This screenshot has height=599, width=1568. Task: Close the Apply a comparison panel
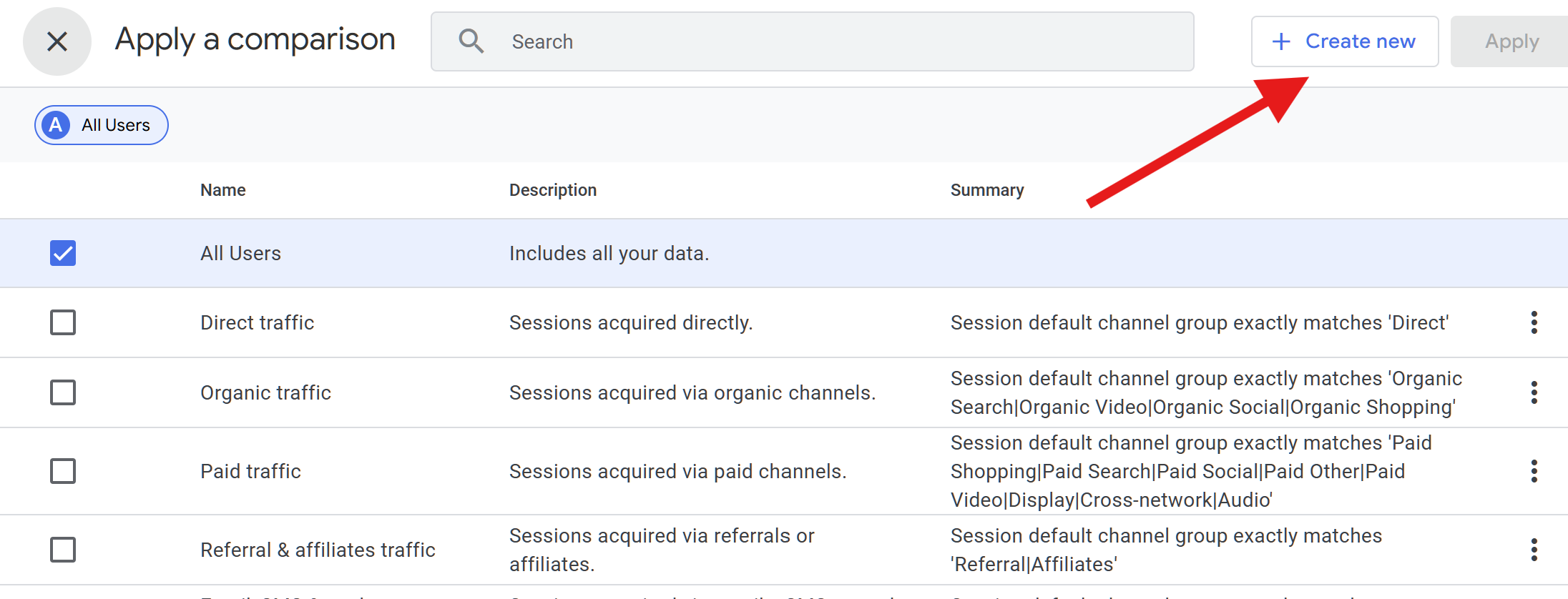click(x=57, y=41)
